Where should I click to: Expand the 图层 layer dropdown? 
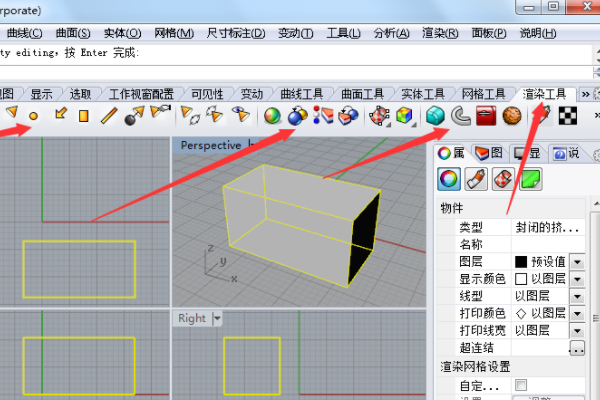point(577,261)
